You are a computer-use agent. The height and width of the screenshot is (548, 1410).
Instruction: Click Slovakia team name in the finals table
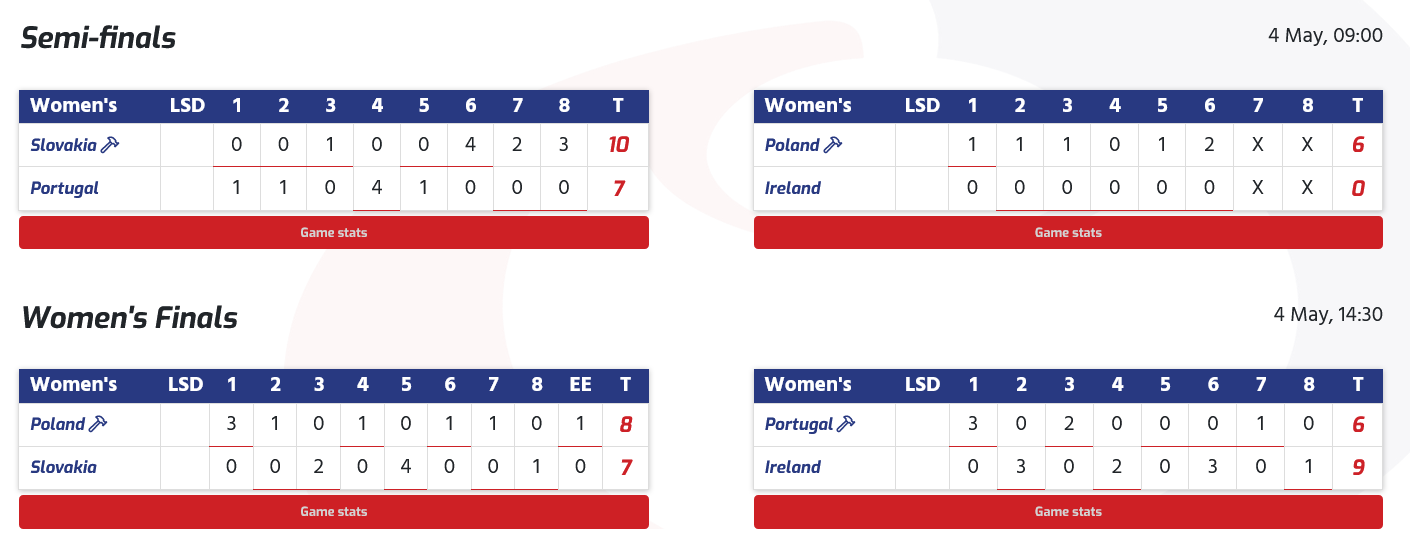tap(64, 467)
